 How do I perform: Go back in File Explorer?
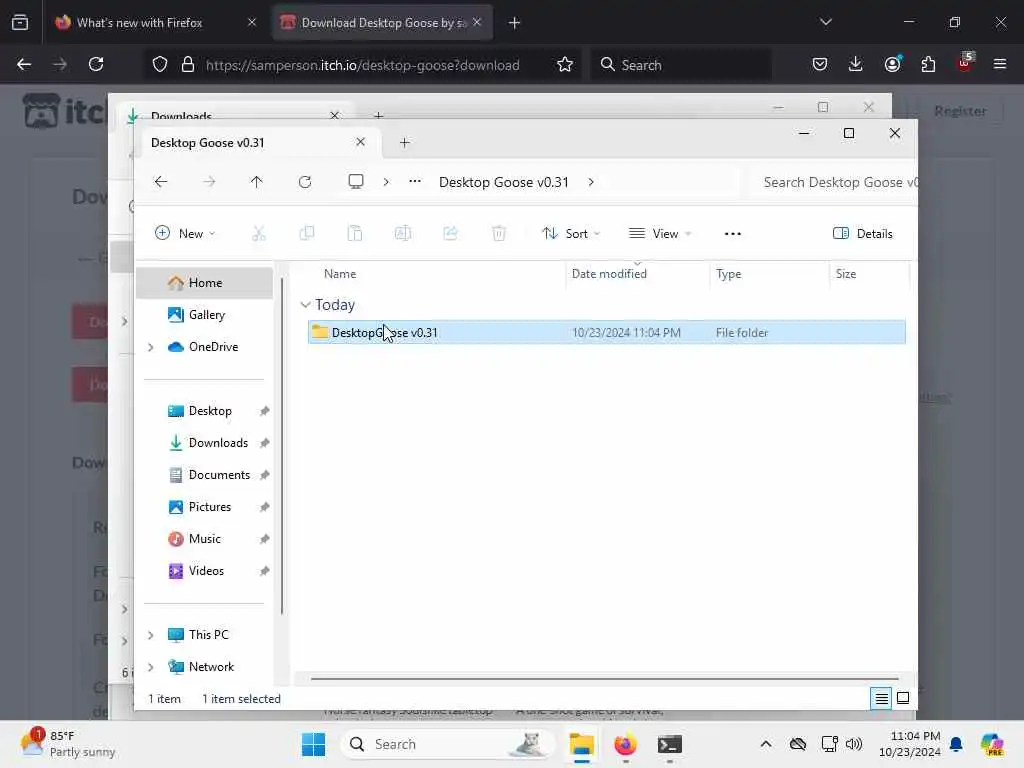click(161, 182)
